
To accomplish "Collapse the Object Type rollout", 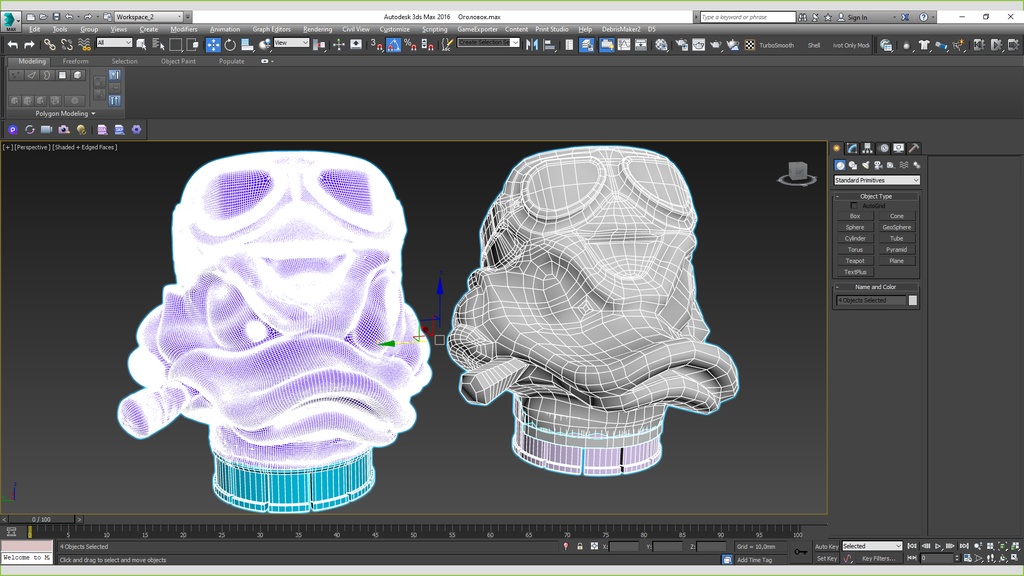I will (876, 196).
